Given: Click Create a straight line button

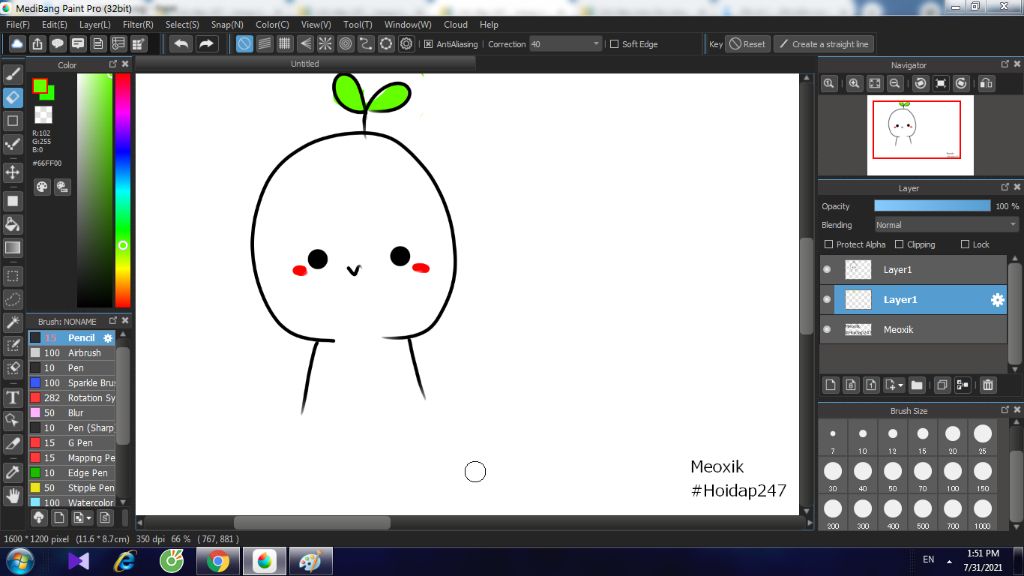Looking at the screenshot, I should click(x=824, y=44).
